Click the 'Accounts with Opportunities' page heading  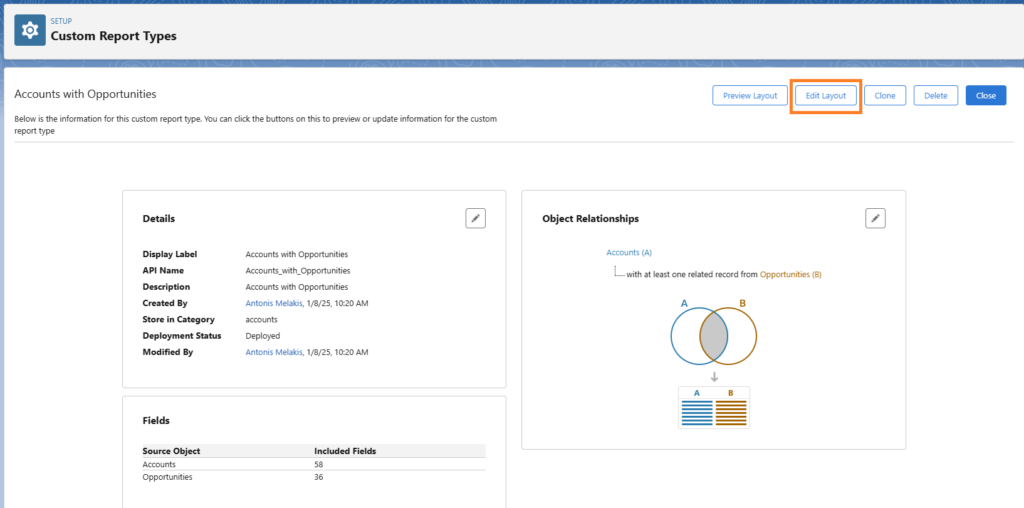pyautogui.click(x=86, y=94)
